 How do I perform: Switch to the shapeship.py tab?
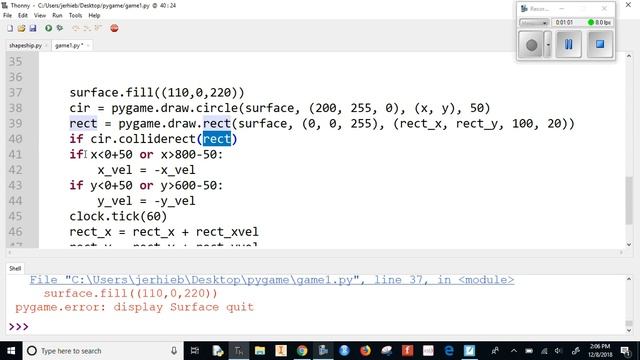[x=25, y=45]
